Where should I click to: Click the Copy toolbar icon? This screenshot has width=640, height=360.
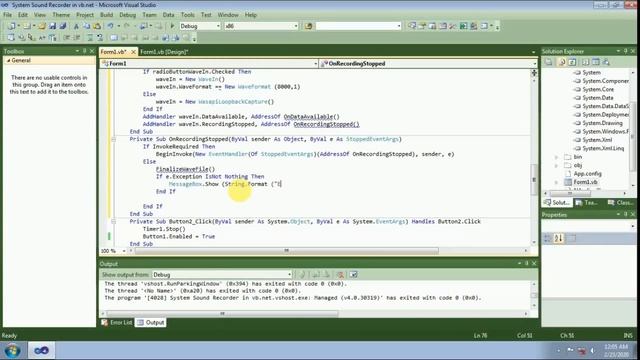(x=87, y=26)
